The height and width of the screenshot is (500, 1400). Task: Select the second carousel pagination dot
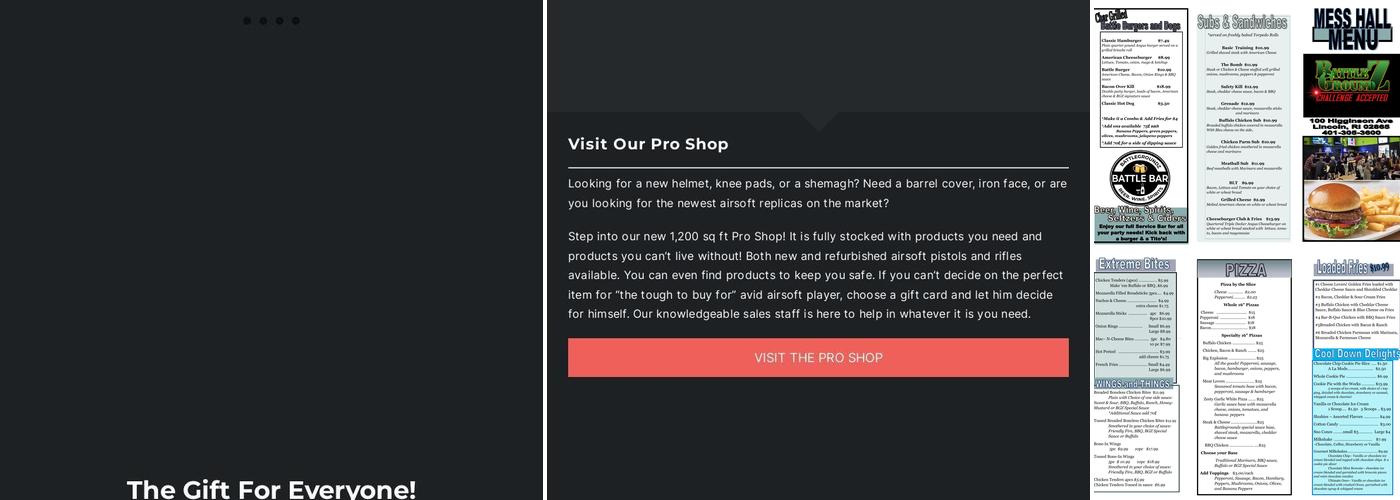(x=263, y=21)
